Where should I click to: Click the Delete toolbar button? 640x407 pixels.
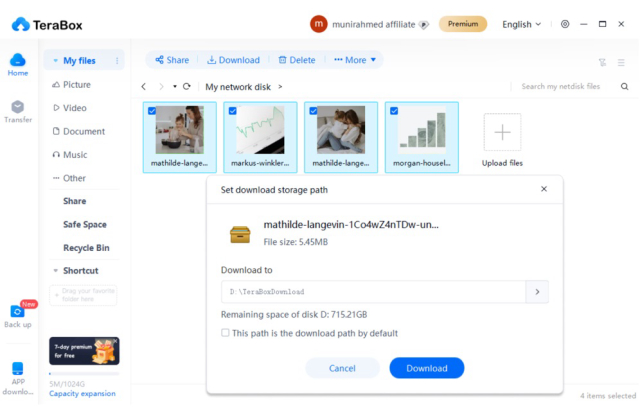pyautogui.click(x=297, y=60)
